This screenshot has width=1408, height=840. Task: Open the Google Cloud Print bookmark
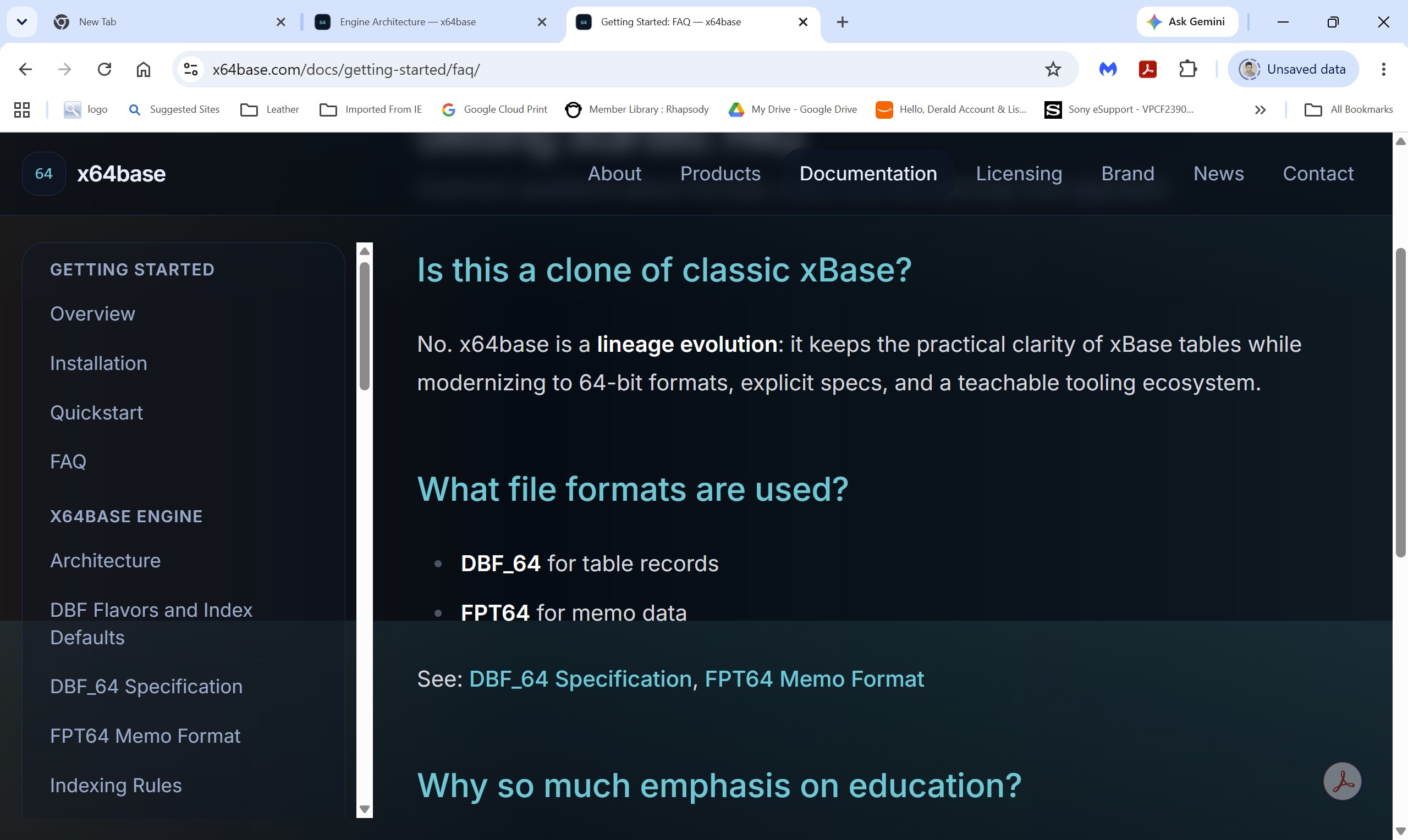point(494,109)
